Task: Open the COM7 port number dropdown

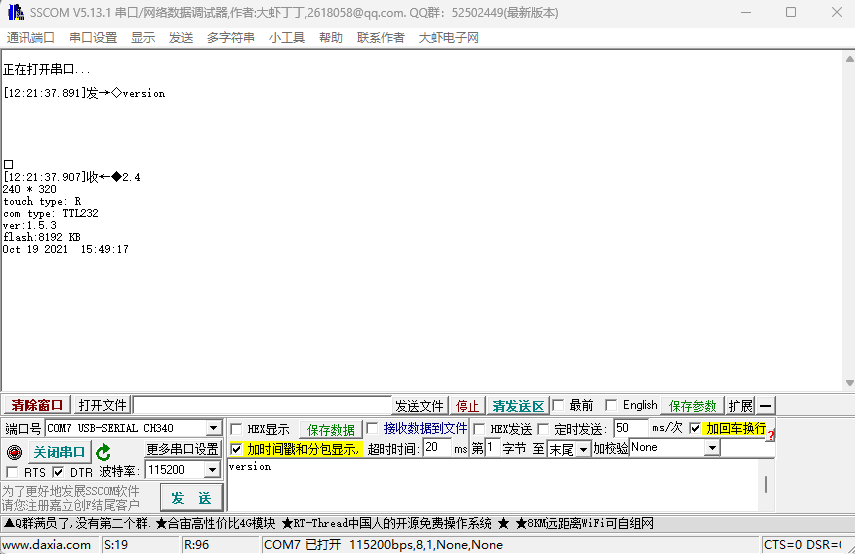Action: point(213,428)
